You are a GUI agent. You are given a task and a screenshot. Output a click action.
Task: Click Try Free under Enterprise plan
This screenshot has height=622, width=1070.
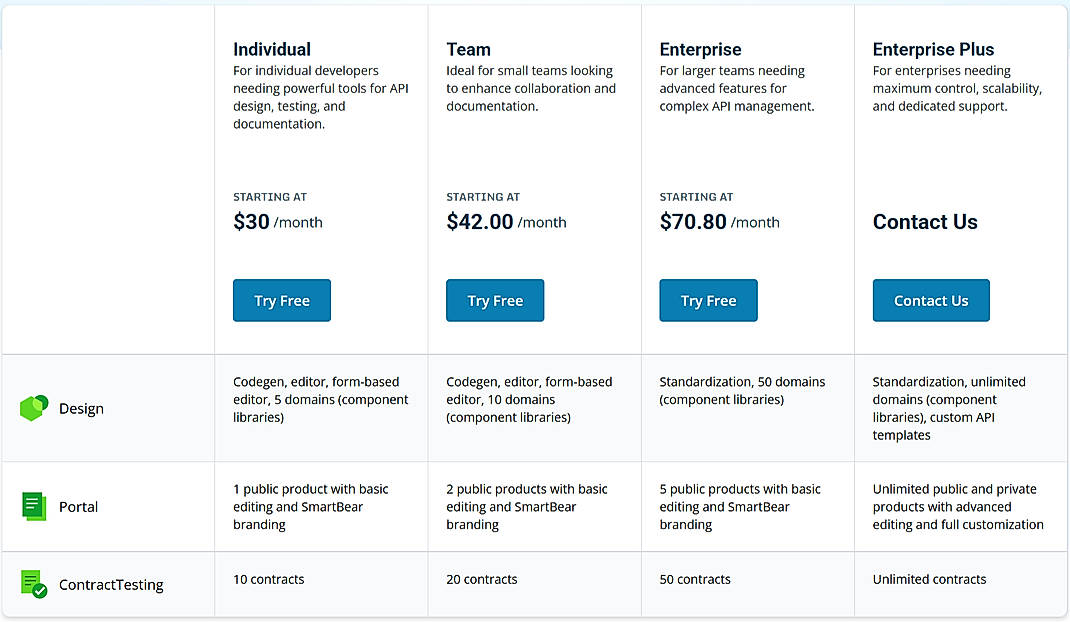tap(708, 300)
